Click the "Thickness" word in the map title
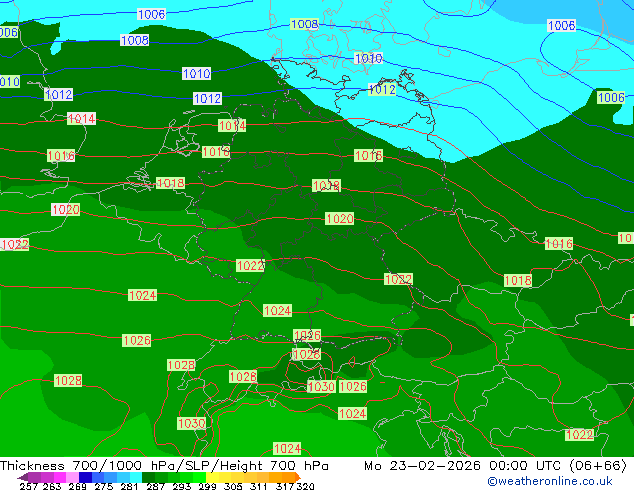 (x=32, y=466)
